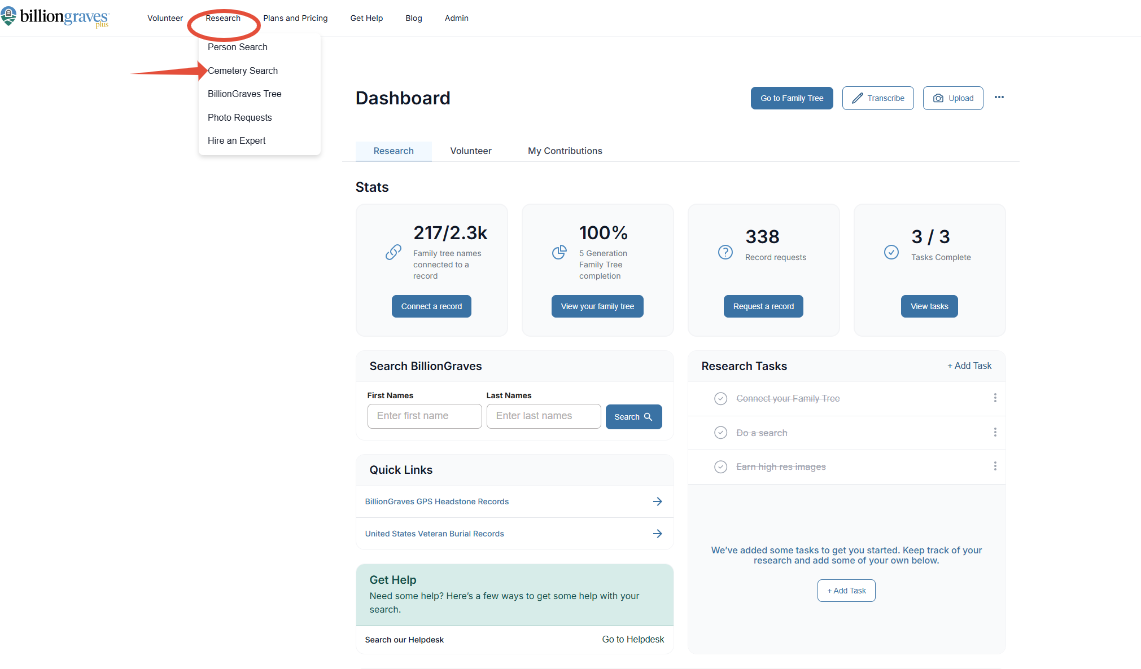The image size is (1141, 669).
Task: Click the BillionGraves logo
Action: pyautogui.click(x=55, y=17)
